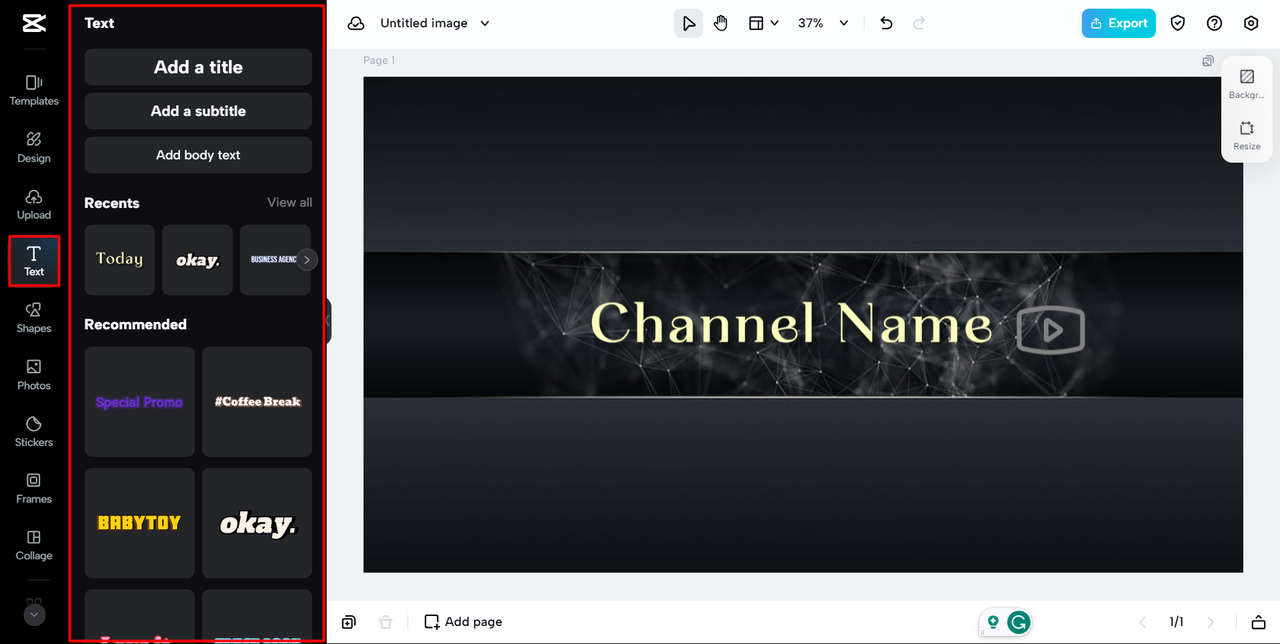
Task: Open the shield privacy icon
Action: 1178,23
